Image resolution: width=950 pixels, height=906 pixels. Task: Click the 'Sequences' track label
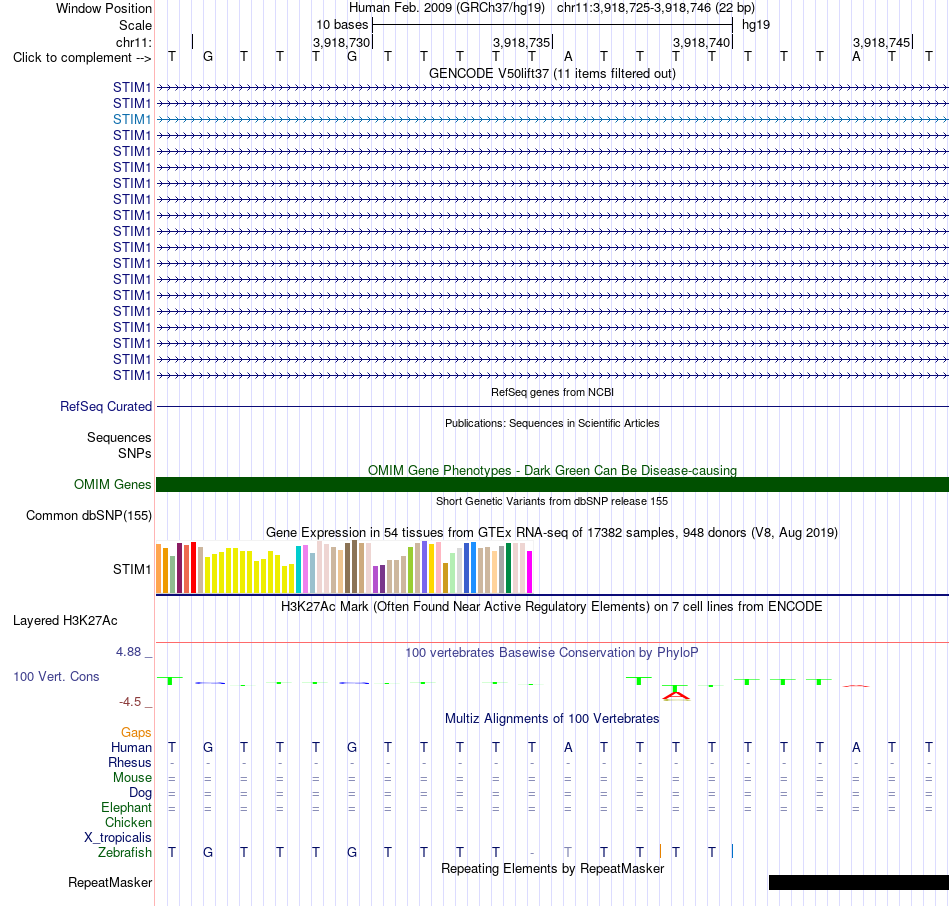pos(119,438)
